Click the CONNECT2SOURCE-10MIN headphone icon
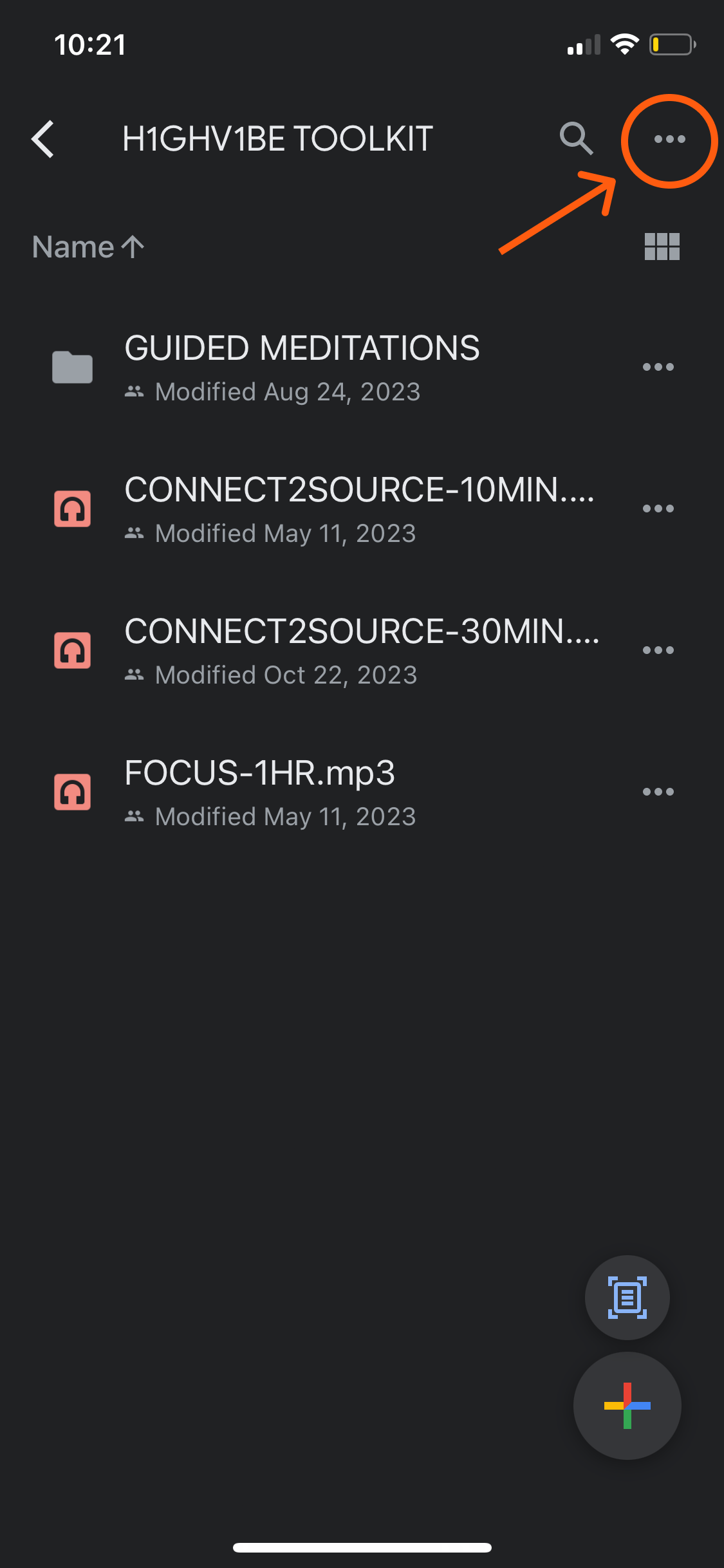The height and width of the screenshot is (1568, 724). point(72,509)
